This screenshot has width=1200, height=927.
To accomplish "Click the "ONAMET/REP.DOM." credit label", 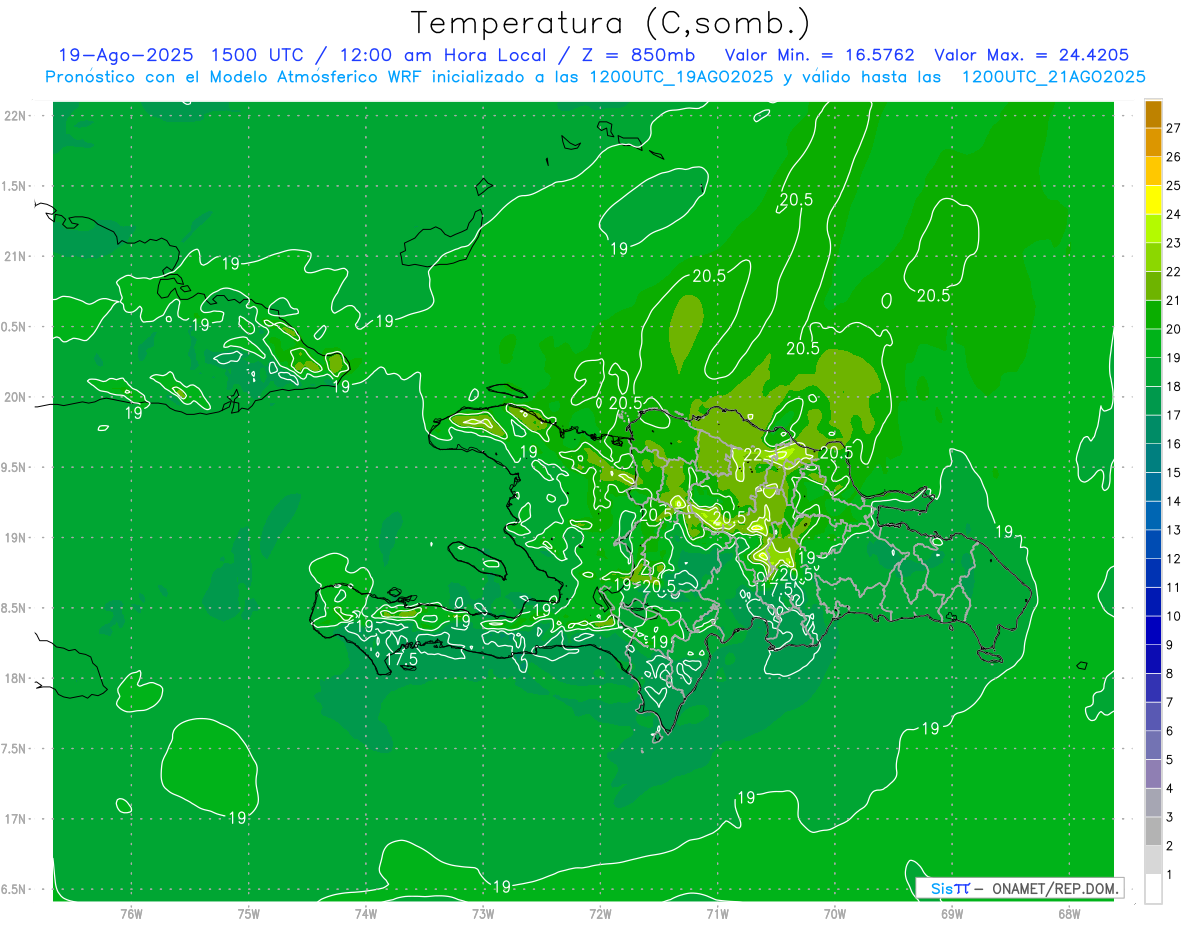I will click(x=1056, y=888).
